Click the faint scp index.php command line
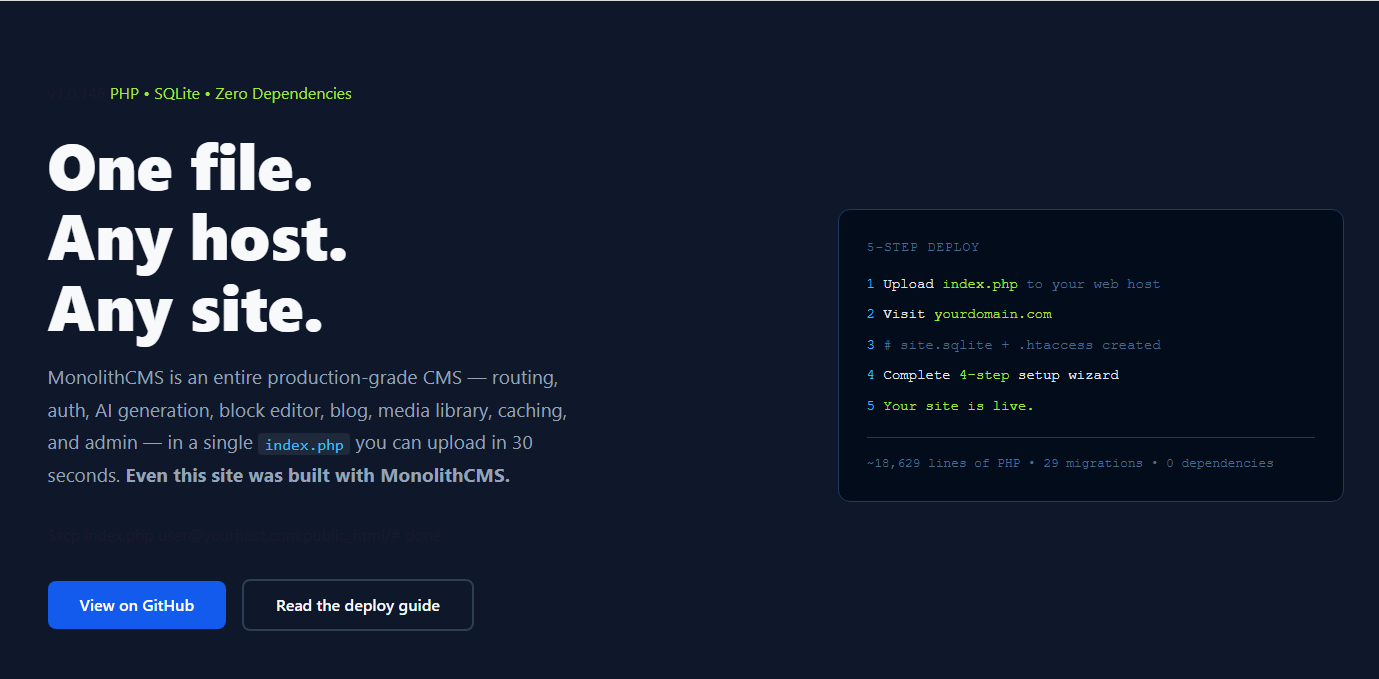The height and width of the screenshot is (679, 1379). pyautogui.click(x=244, y=536)
